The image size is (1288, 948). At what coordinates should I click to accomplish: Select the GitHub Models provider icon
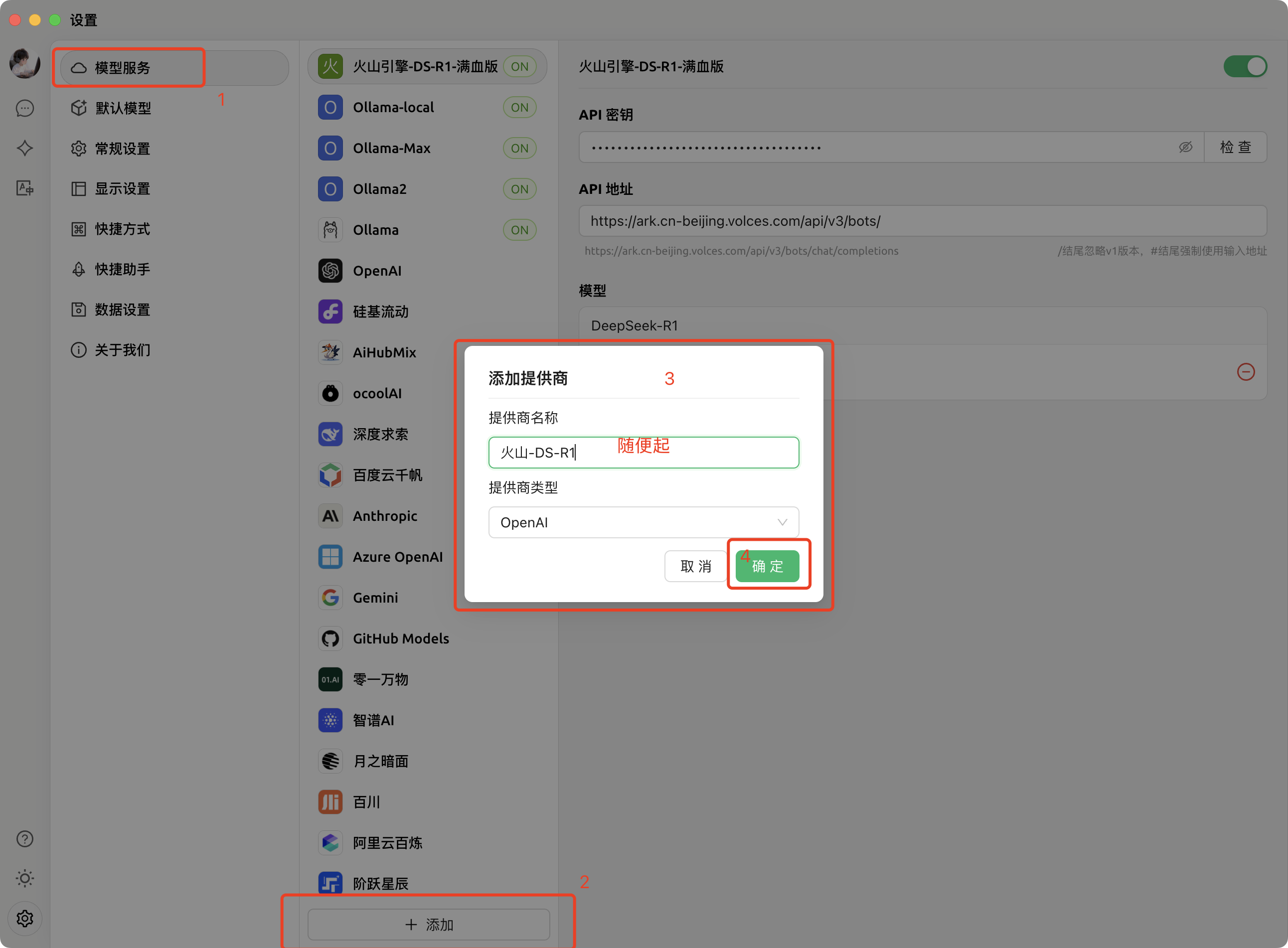pos(330,638)
